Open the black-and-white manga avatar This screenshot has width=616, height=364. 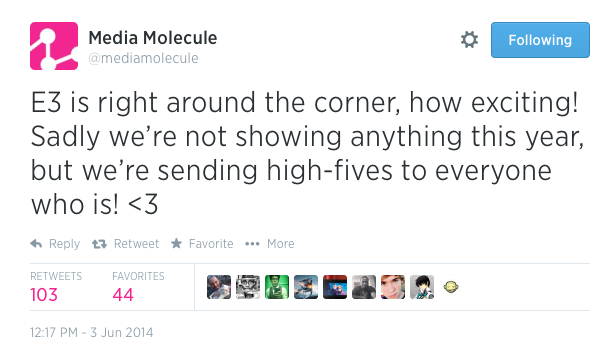[x=248, y=287]
